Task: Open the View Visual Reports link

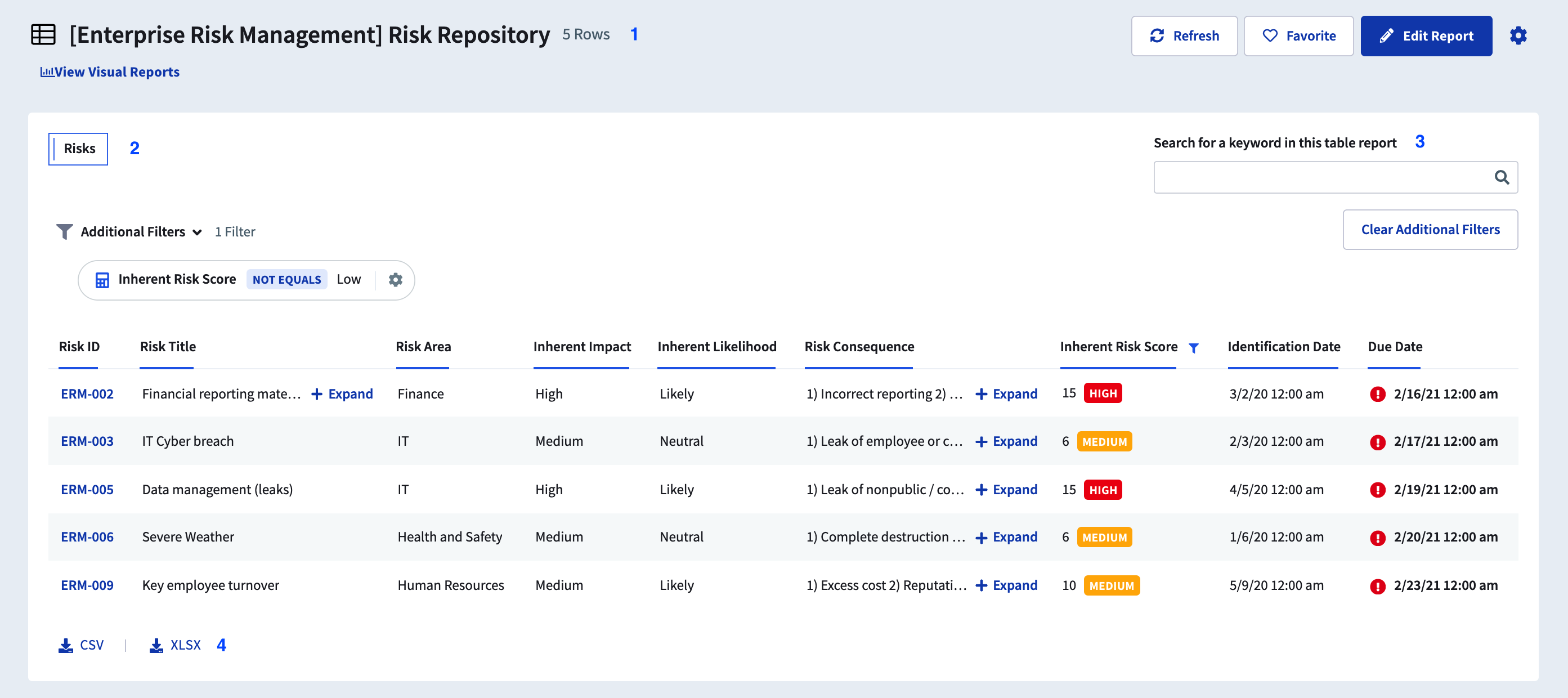Action: pyautogui.click(x=110, y=72)
